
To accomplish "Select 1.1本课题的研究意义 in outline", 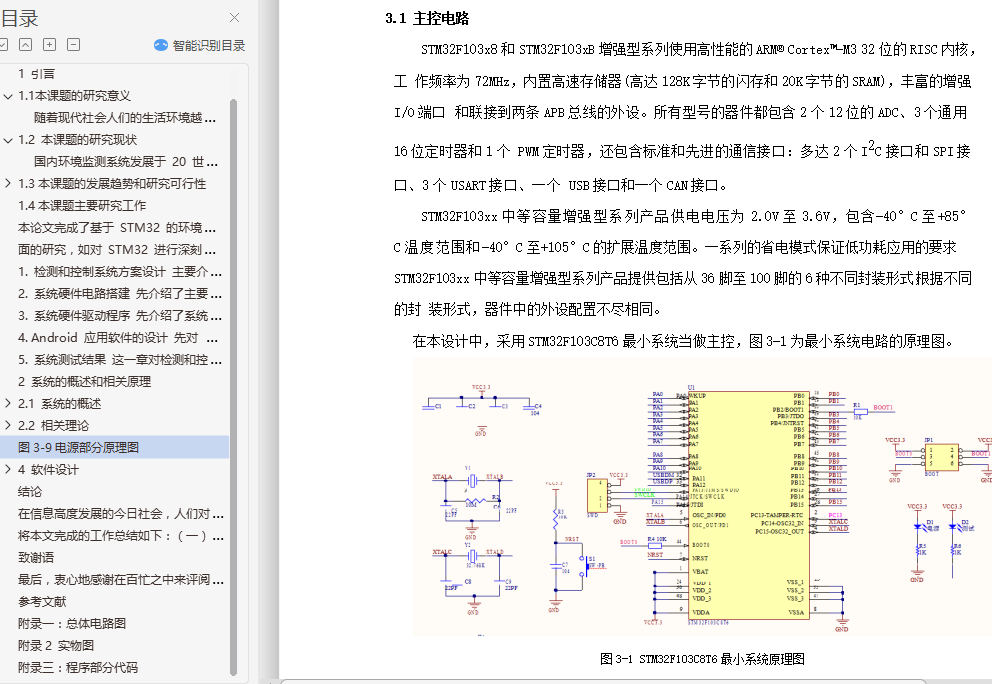I will 75,96.
